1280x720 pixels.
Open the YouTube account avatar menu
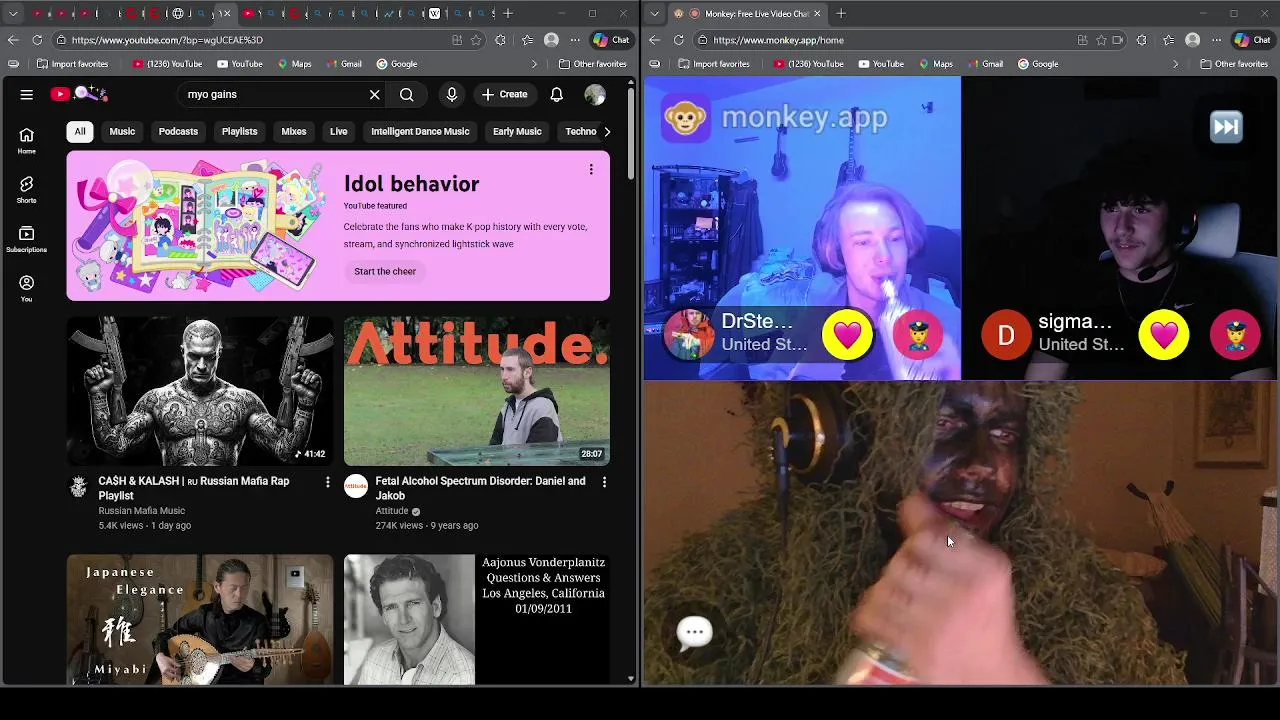pyautogui.click(x=595, y=94)
